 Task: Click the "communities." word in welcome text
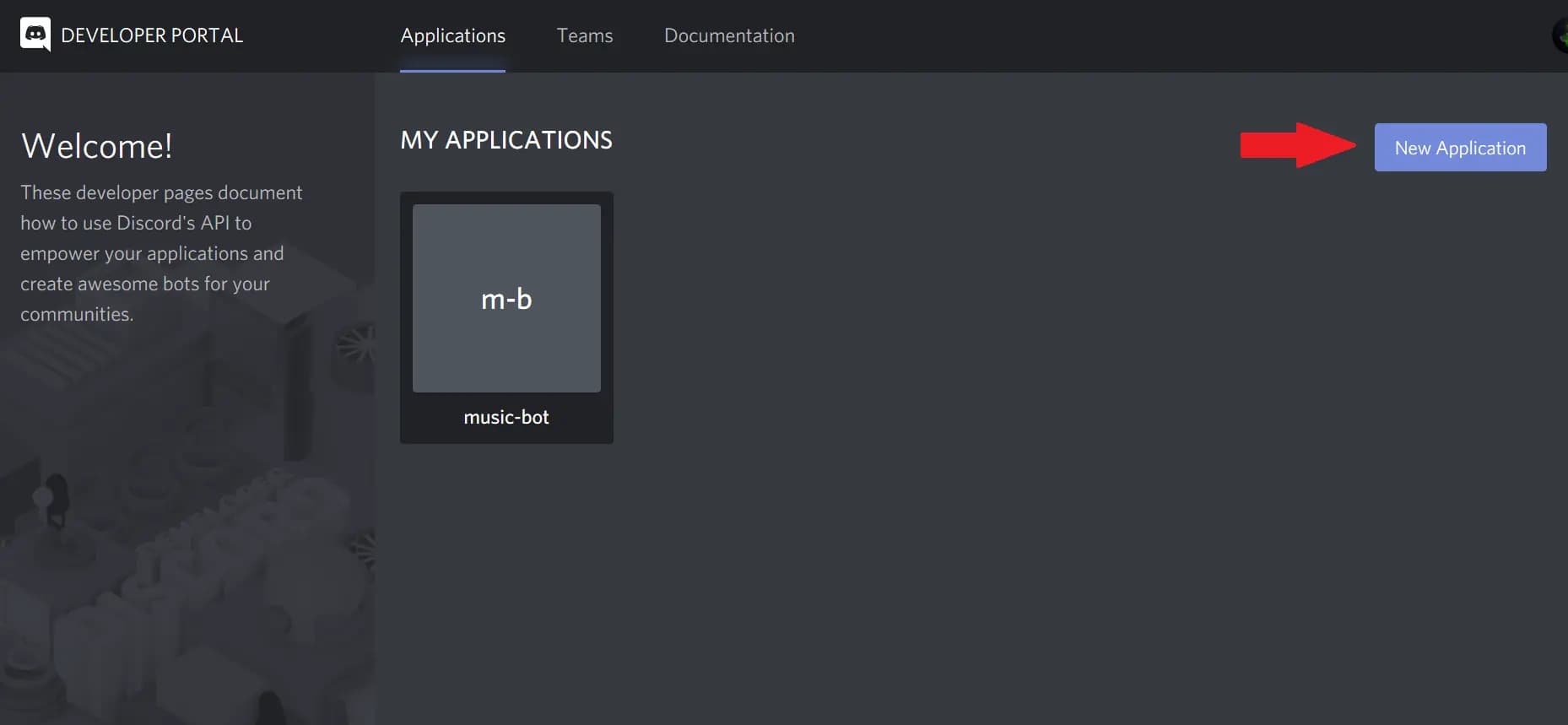77,314
